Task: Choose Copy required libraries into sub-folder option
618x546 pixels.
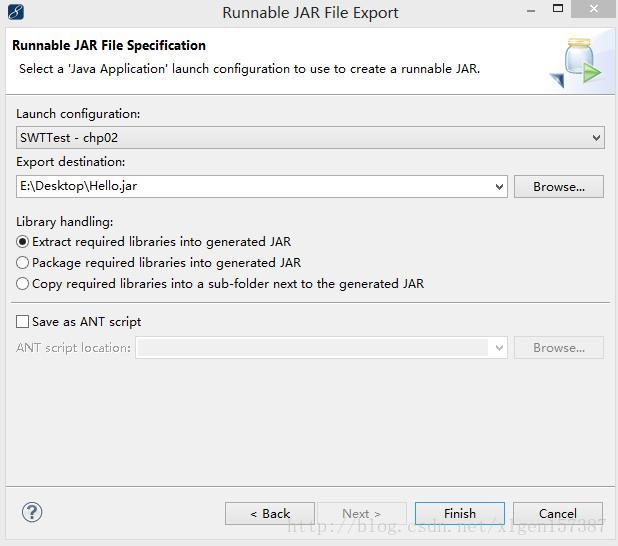Action: 23,284
